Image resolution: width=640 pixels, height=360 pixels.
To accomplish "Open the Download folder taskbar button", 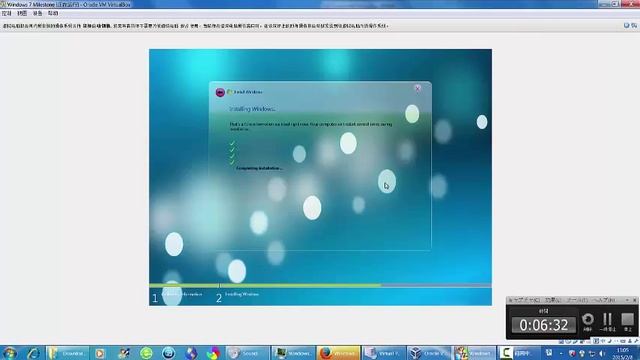I will tap(68, 353).
